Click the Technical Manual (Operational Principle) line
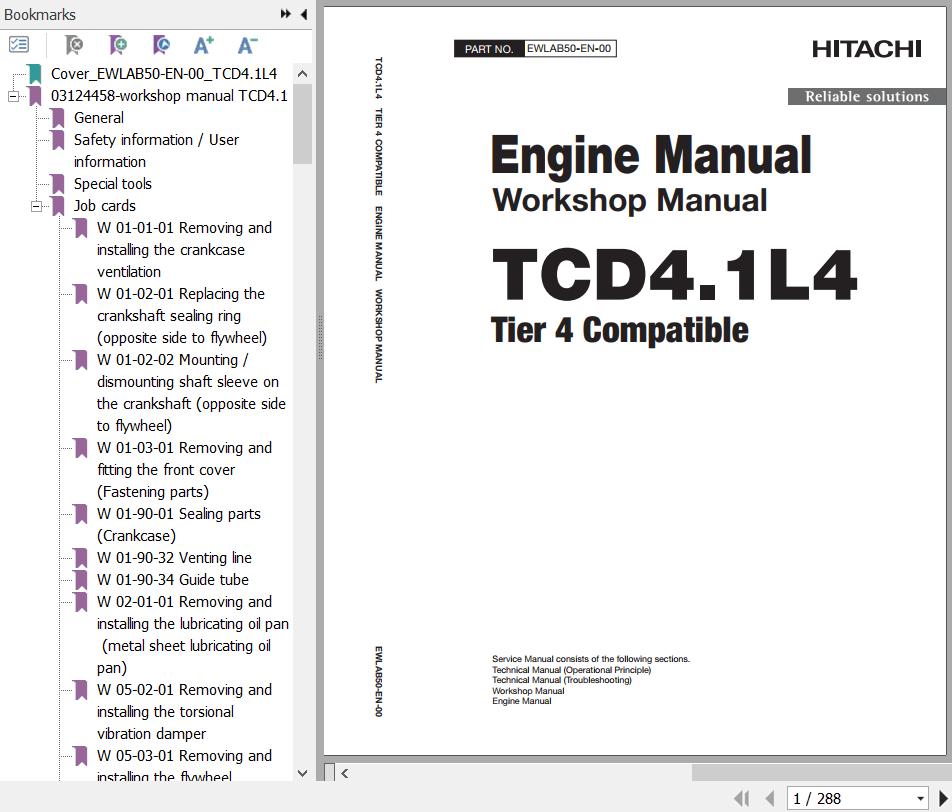 [x=572, y=670]
